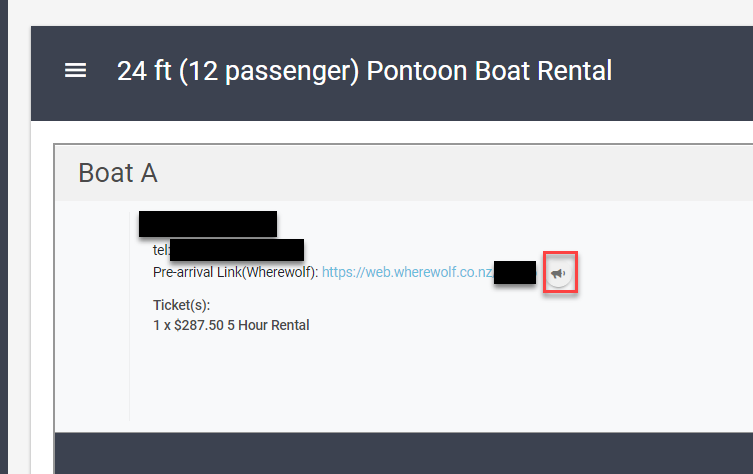
Task: Click the Ticket(s): label
Action: (182, 305)
